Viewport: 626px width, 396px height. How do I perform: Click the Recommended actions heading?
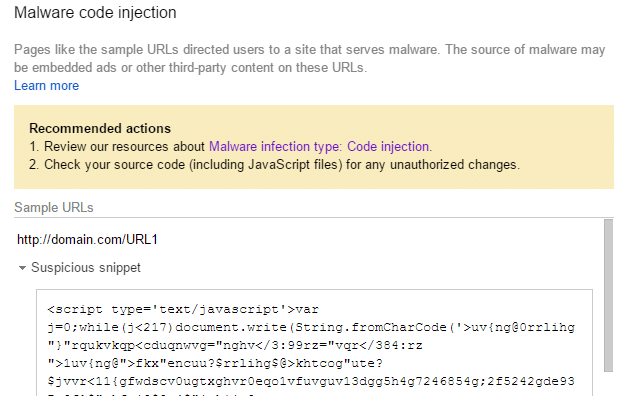(x=100, y=129)
